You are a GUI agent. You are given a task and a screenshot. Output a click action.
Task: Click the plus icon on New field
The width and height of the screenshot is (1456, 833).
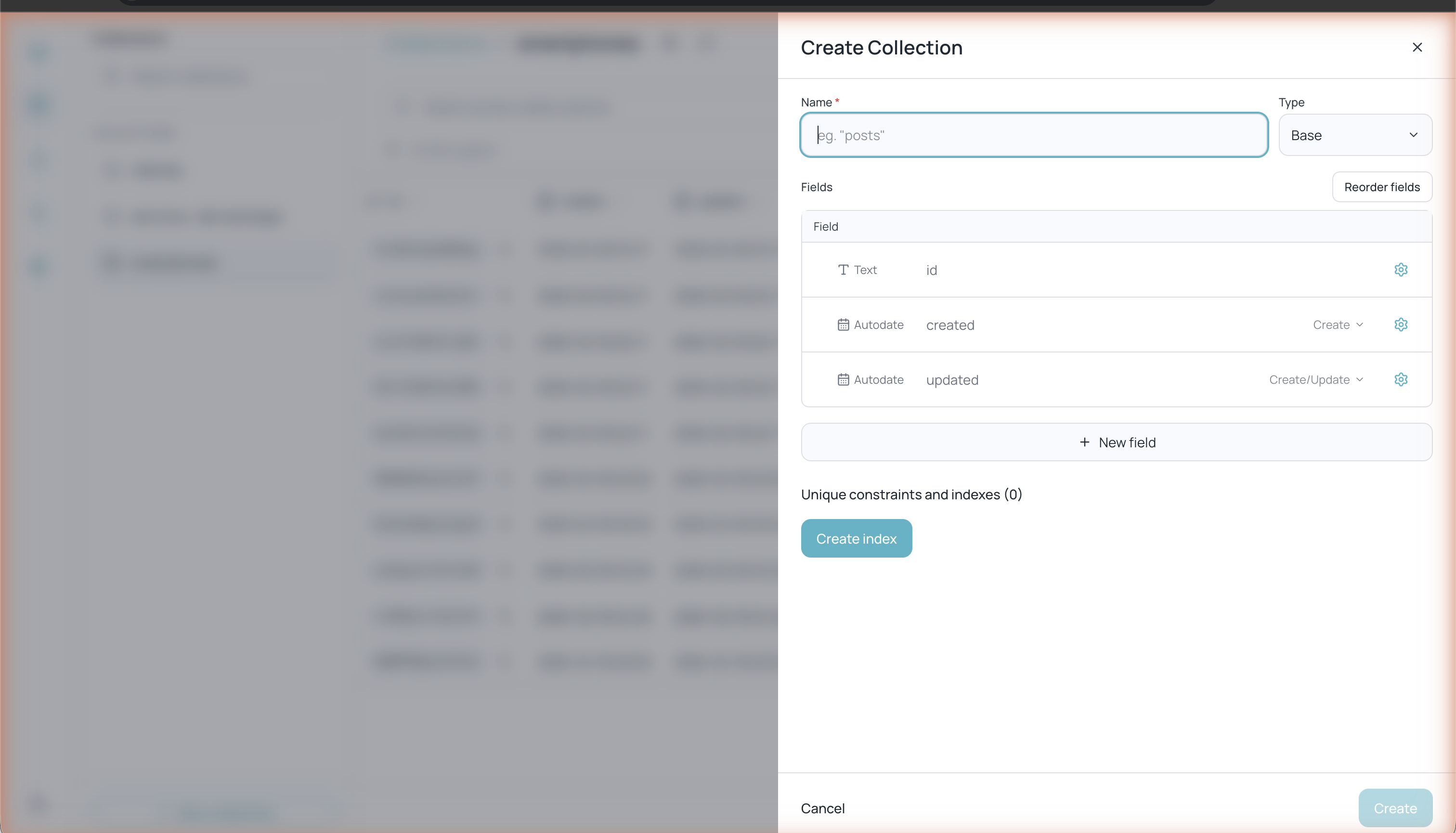1085,442
